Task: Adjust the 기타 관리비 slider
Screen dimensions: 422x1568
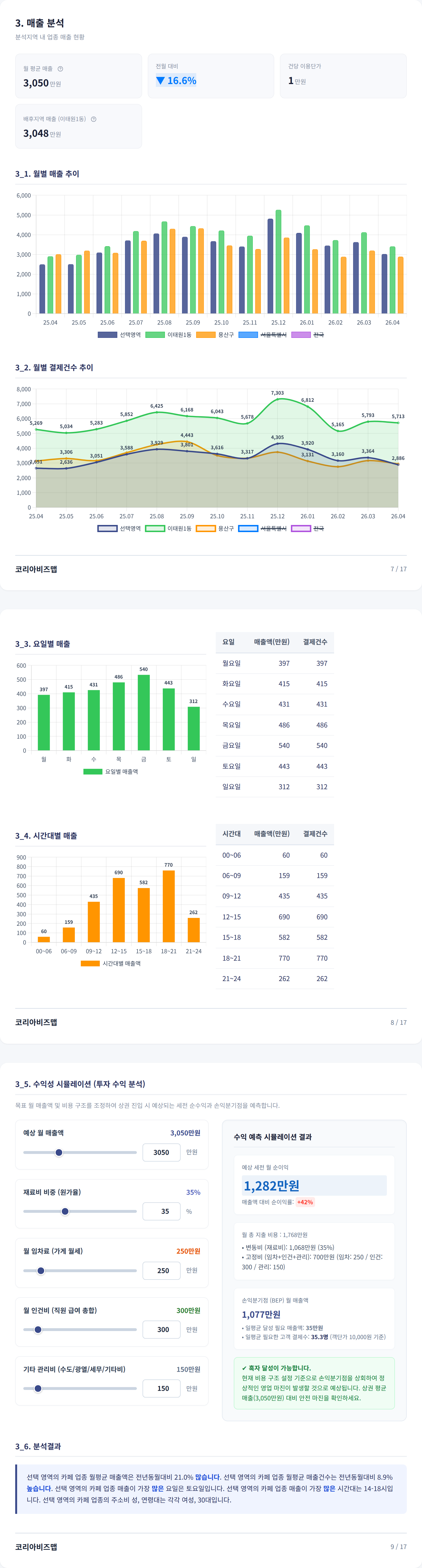Action: pyautogui.click(x=80, y=1389)
